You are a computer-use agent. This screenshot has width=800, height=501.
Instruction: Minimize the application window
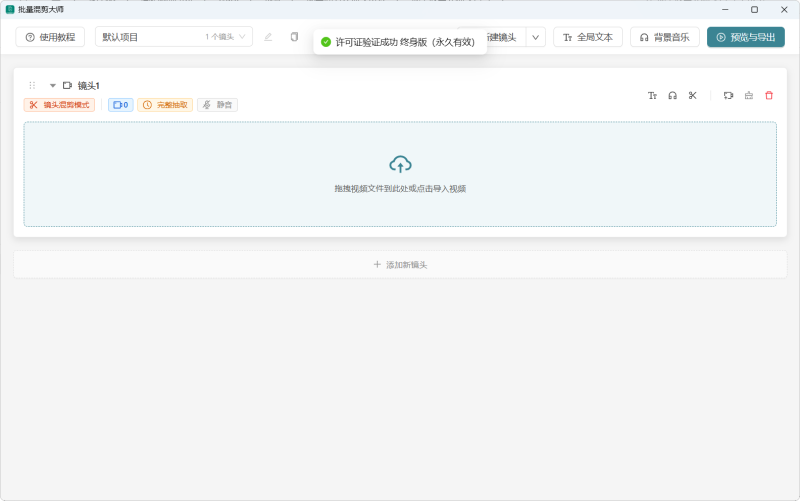(x=725, y=9)
